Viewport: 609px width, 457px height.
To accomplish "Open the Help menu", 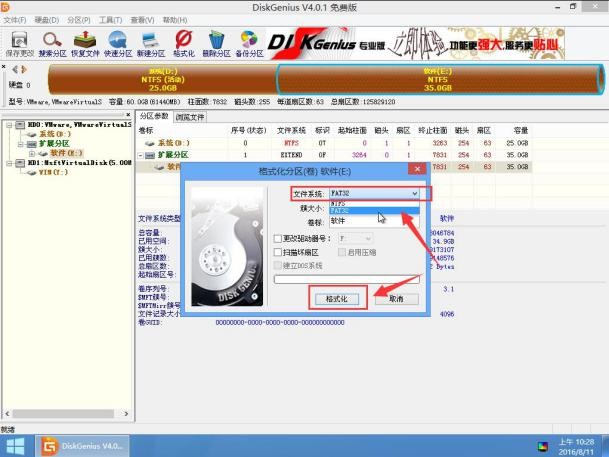I will 175,20.
